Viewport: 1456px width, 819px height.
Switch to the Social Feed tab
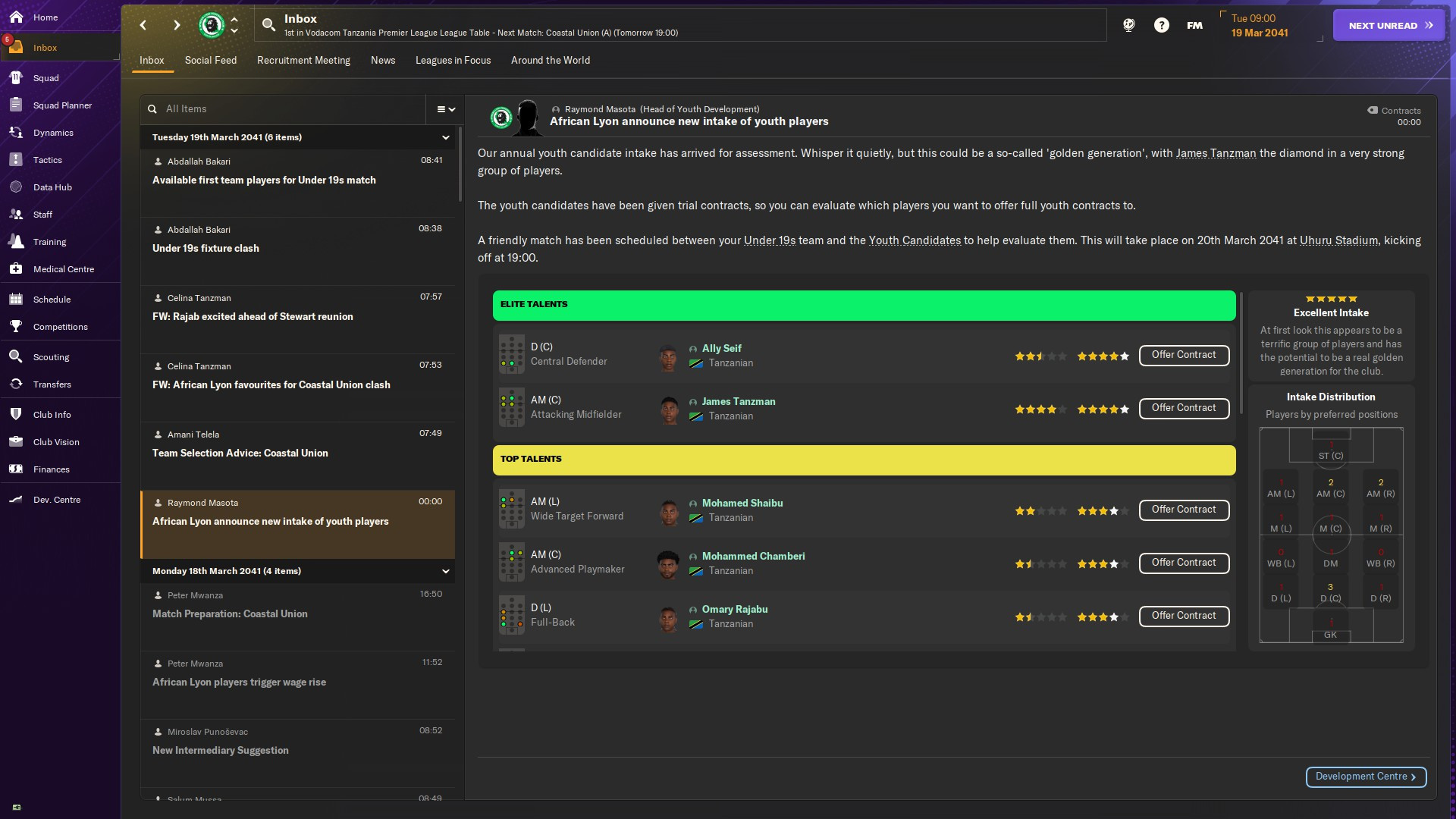coord(210,60)
